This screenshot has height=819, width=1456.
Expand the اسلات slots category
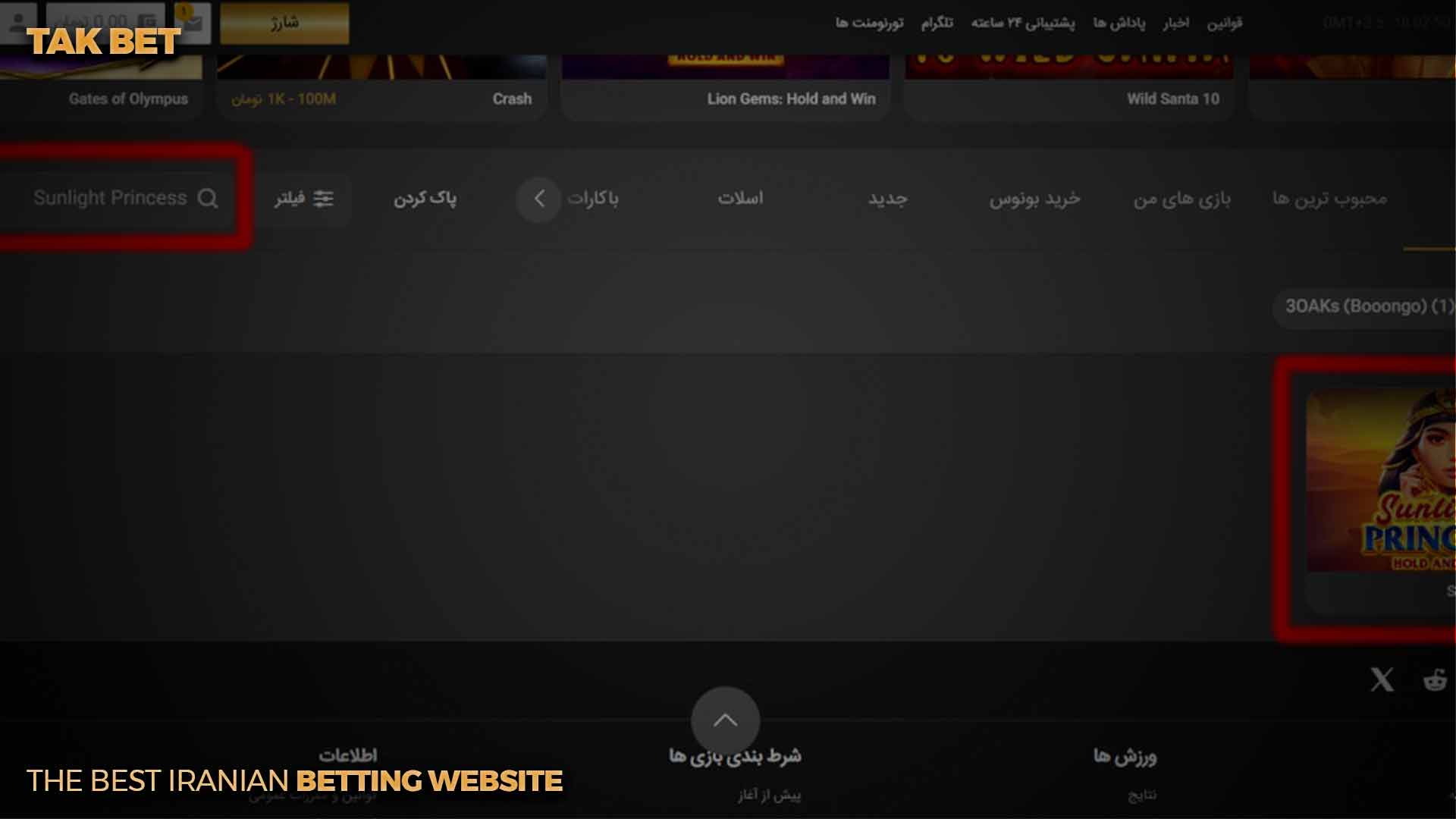coord(740,197)
